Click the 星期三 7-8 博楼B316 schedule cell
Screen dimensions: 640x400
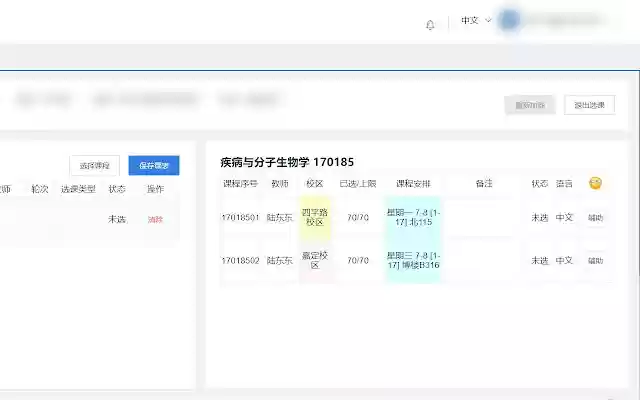pos(413,260)
